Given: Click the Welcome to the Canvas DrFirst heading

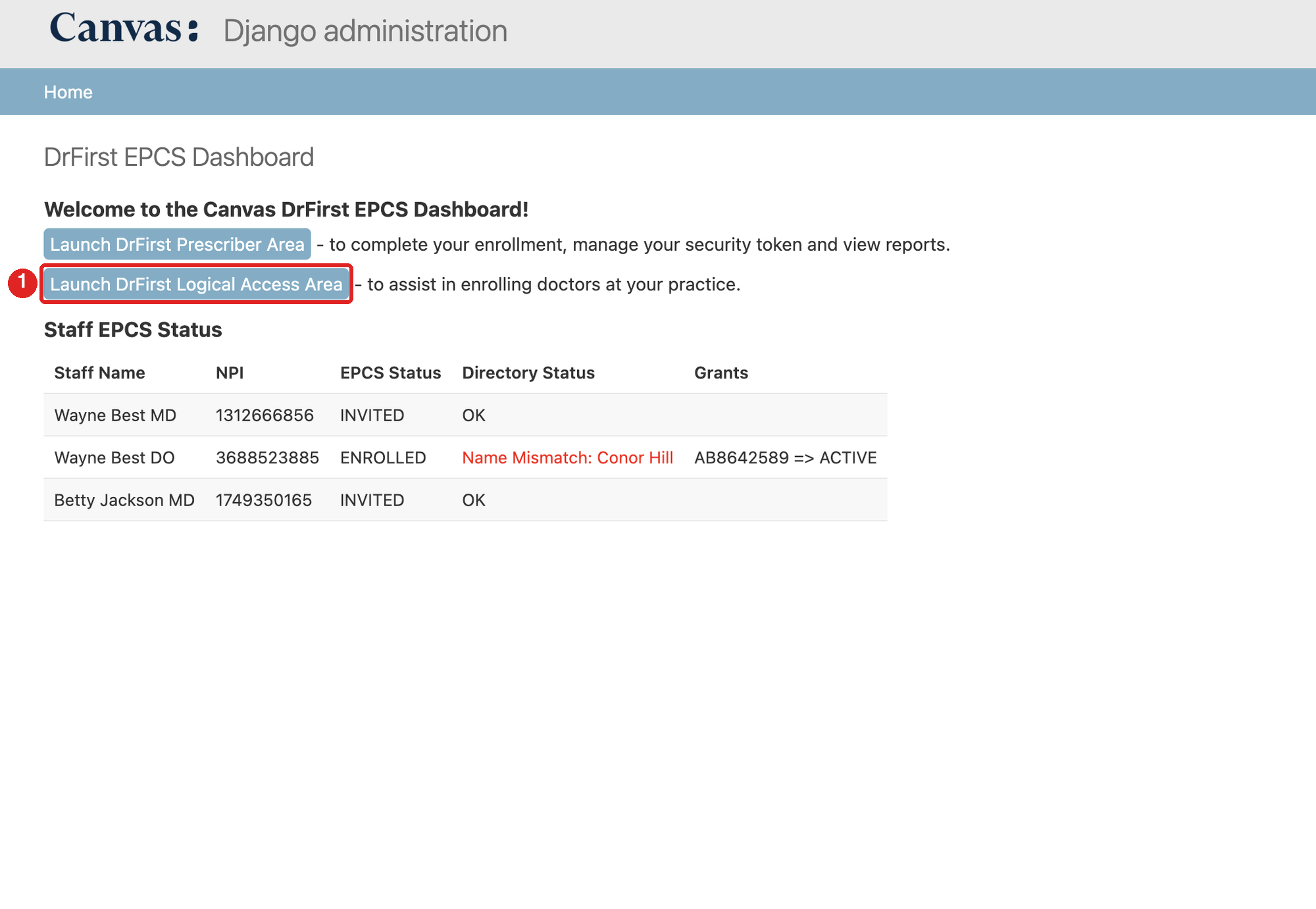Looking at the screenshot, I should click(x=286, y=209).
